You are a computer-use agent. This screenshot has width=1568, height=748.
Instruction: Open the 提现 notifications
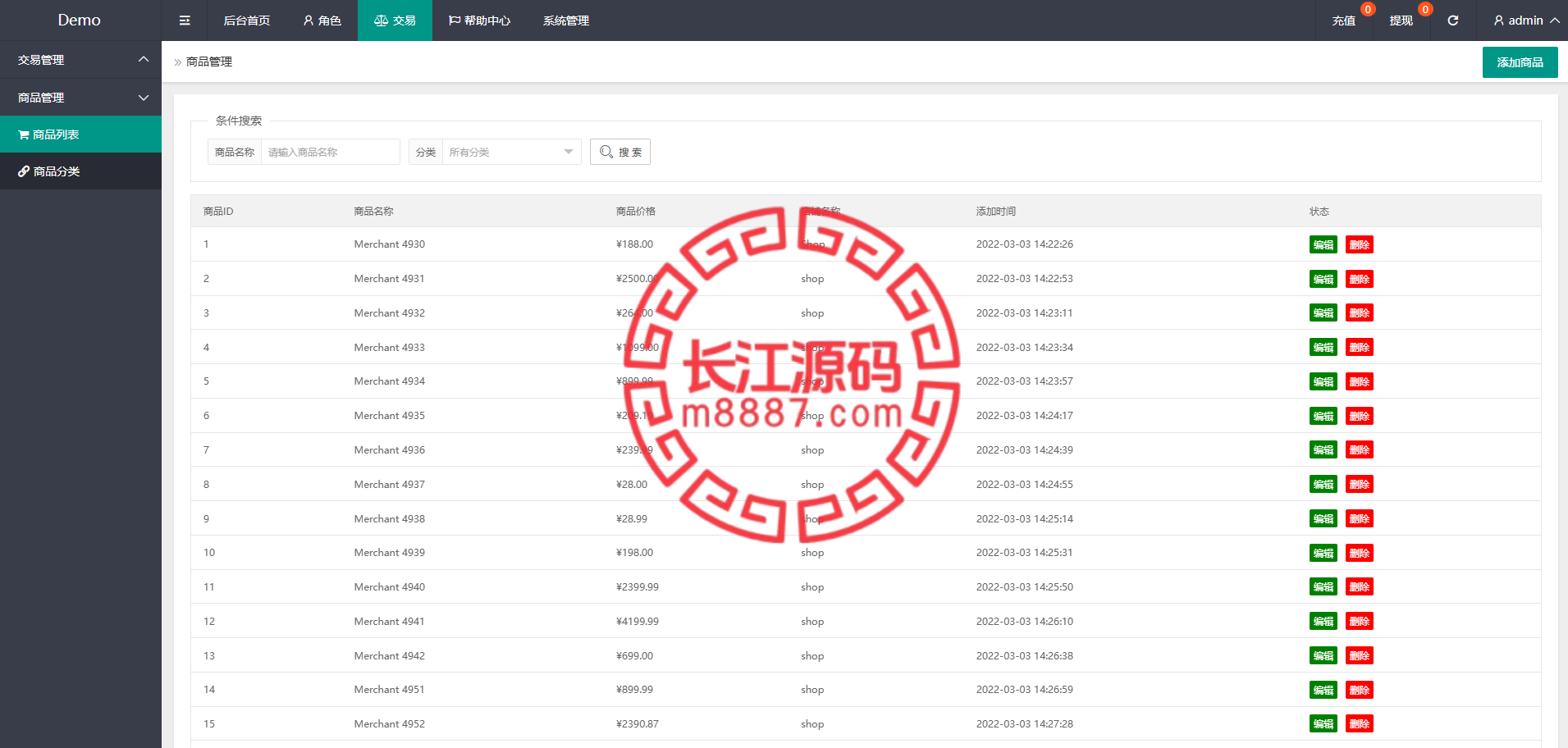tap(1401, 21)
